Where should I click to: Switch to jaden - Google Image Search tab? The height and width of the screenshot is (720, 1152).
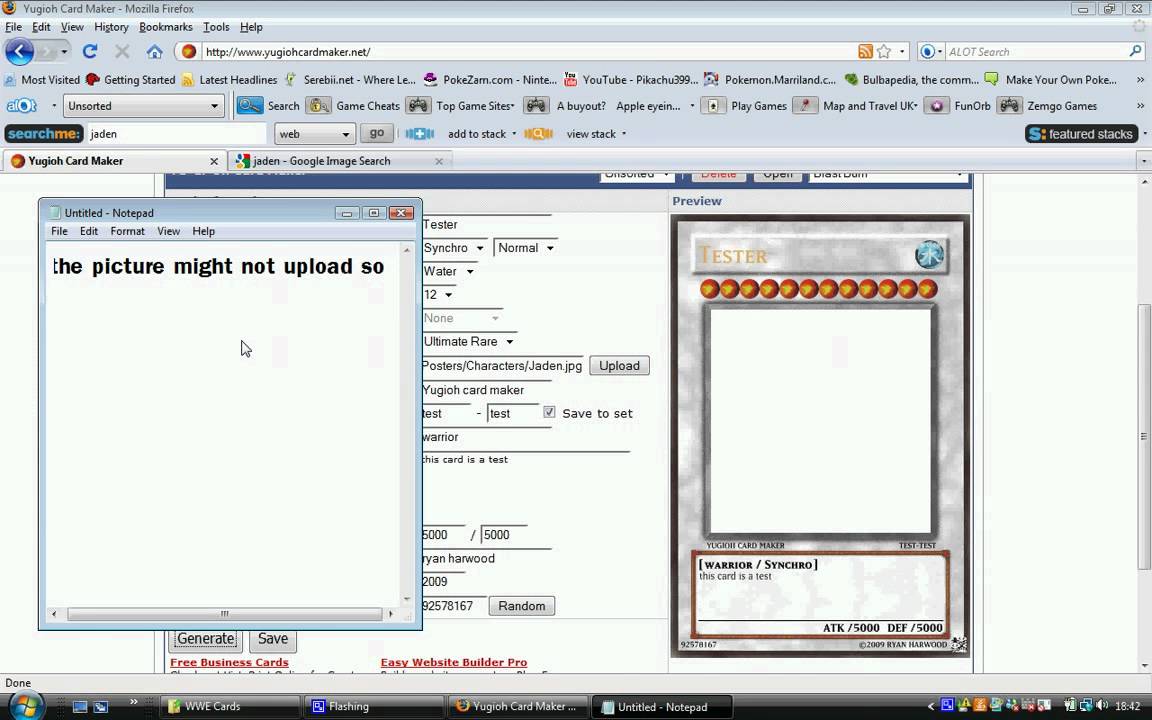(x=340, y=161)
